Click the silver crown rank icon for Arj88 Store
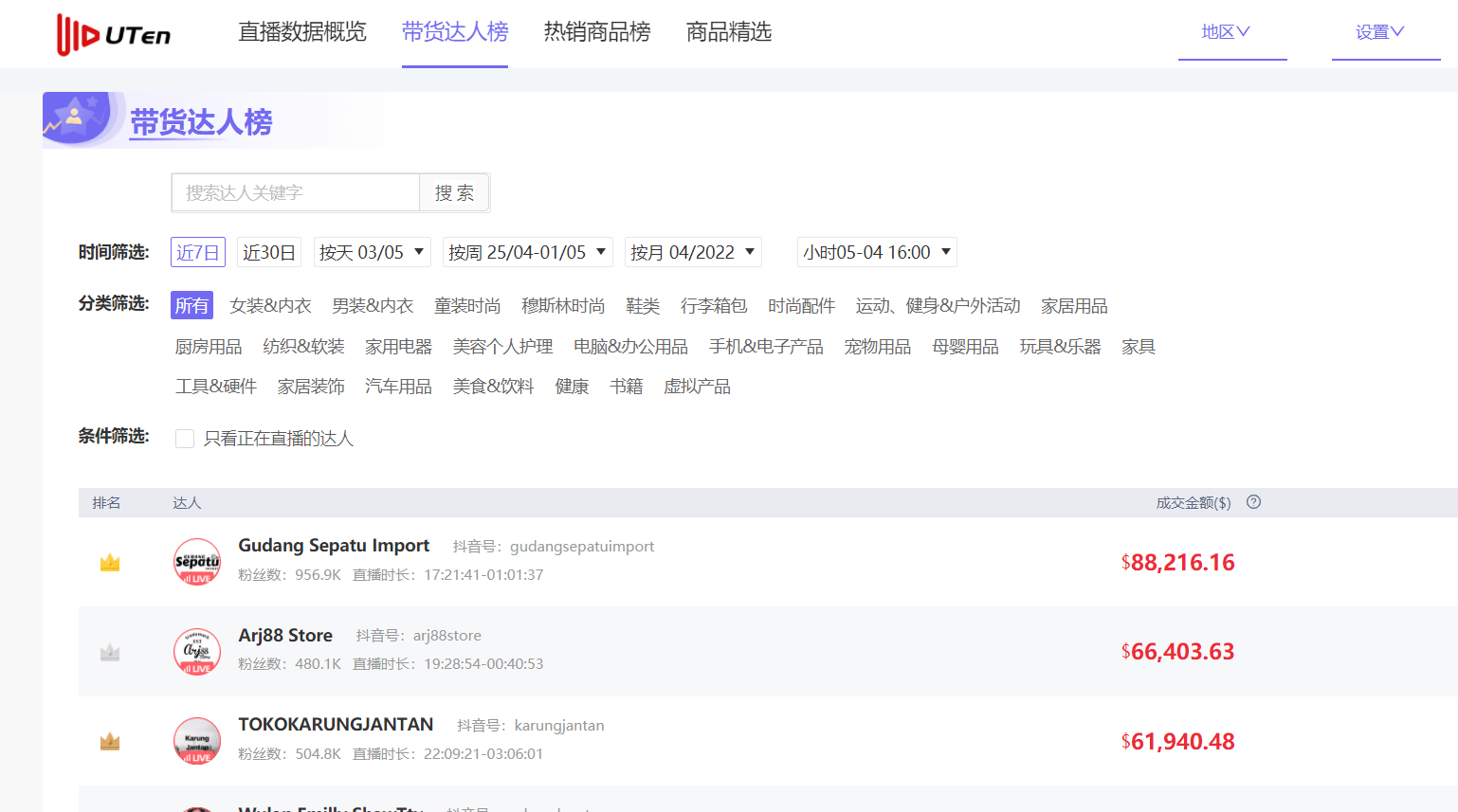Screen dimensions: 1458x812 tap(110, 652)
